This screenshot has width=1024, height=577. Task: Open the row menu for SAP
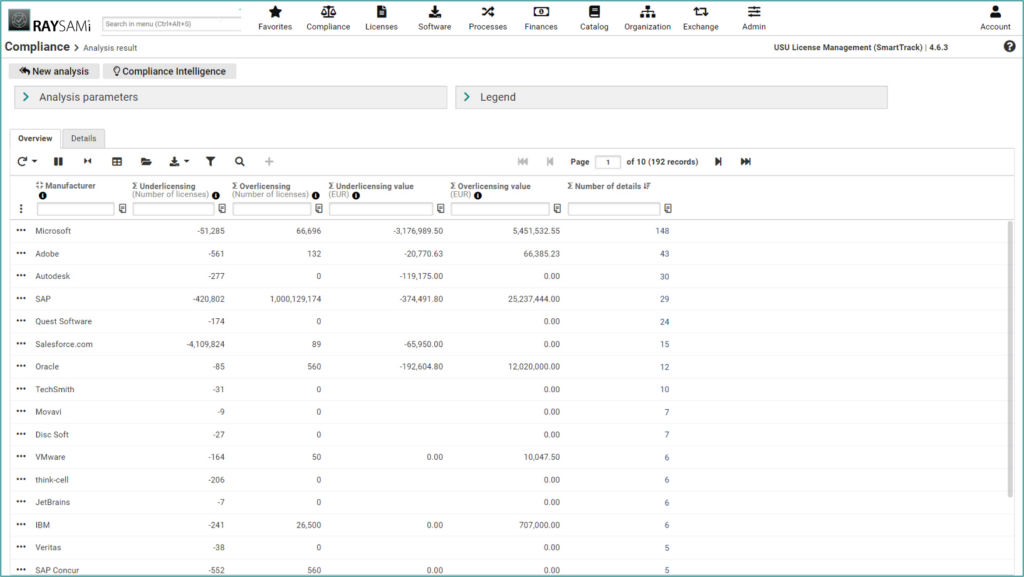coord(21,298)
